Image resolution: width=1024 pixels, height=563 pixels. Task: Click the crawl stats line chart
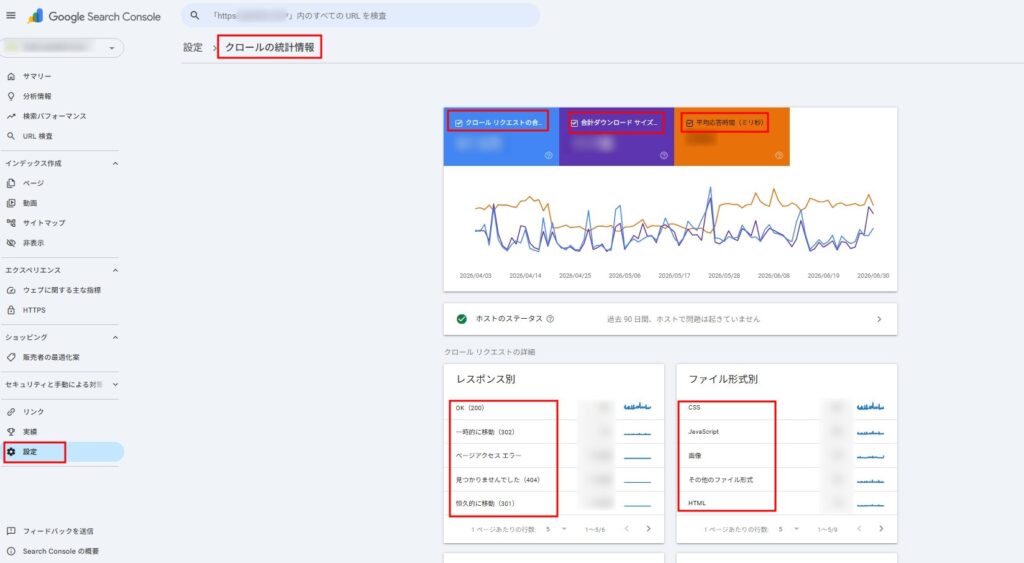[674, 221]
